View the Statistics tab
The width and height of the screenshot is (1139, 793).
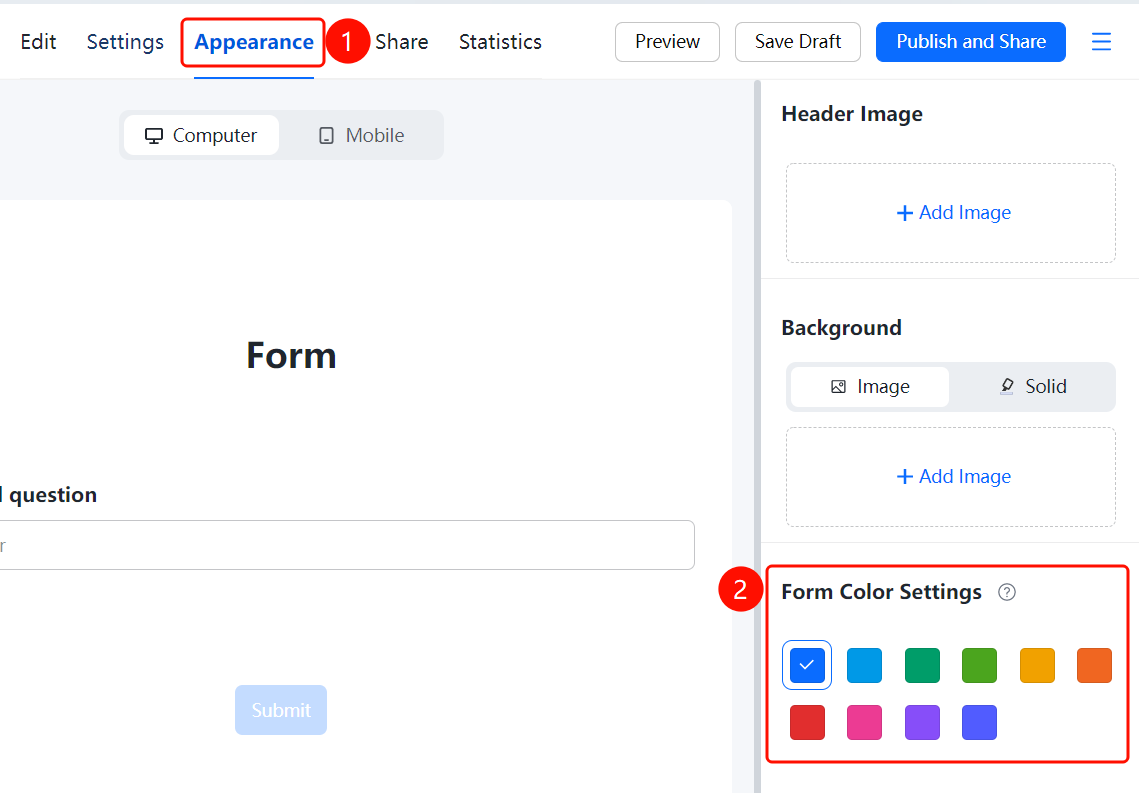(x=500, y=42)
